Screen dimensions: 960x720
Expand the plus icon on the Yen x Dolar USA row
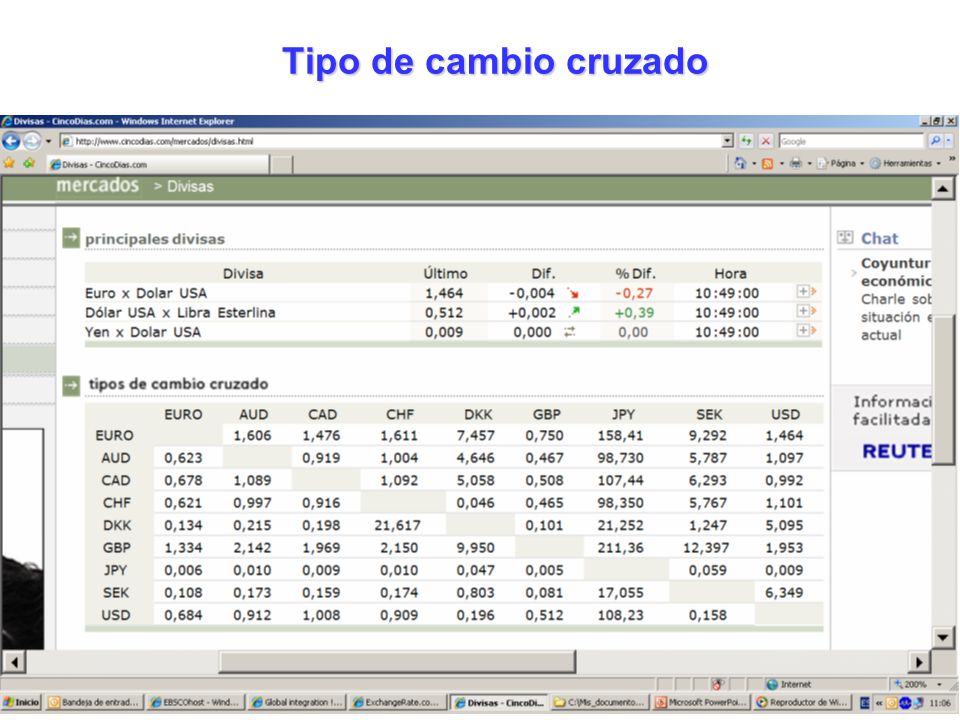tap(806, 331)
